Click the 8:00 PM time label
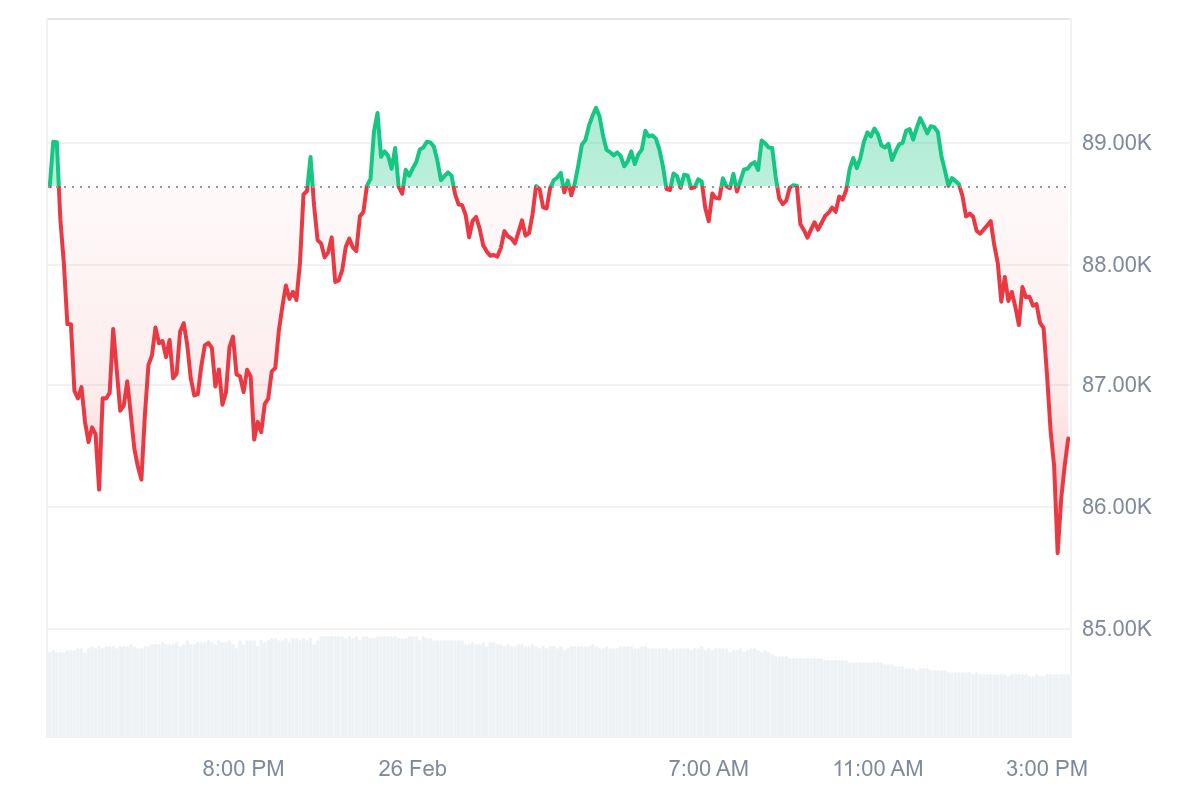 point(243,769)
